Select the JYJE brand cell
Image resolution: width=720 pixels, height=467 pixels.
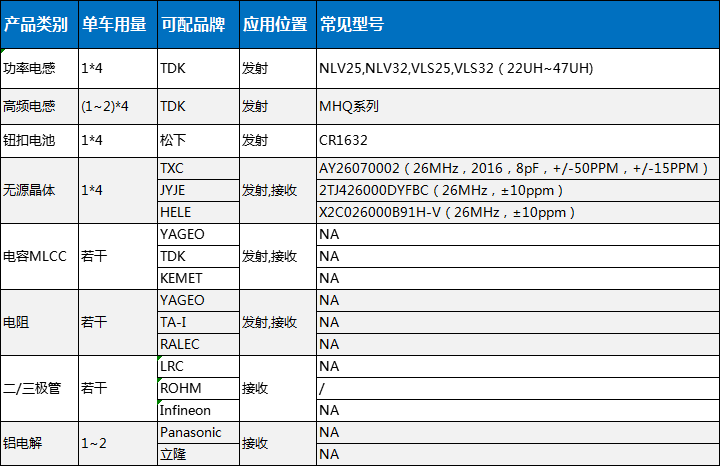point(198,191)
